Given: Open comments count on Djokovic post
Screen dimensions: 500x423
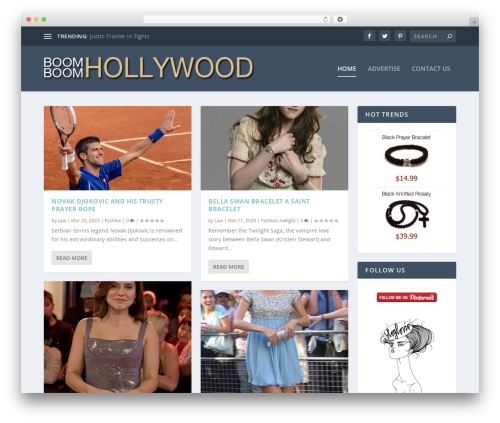Looking at the screenshot, I should [x=130, y=221].
